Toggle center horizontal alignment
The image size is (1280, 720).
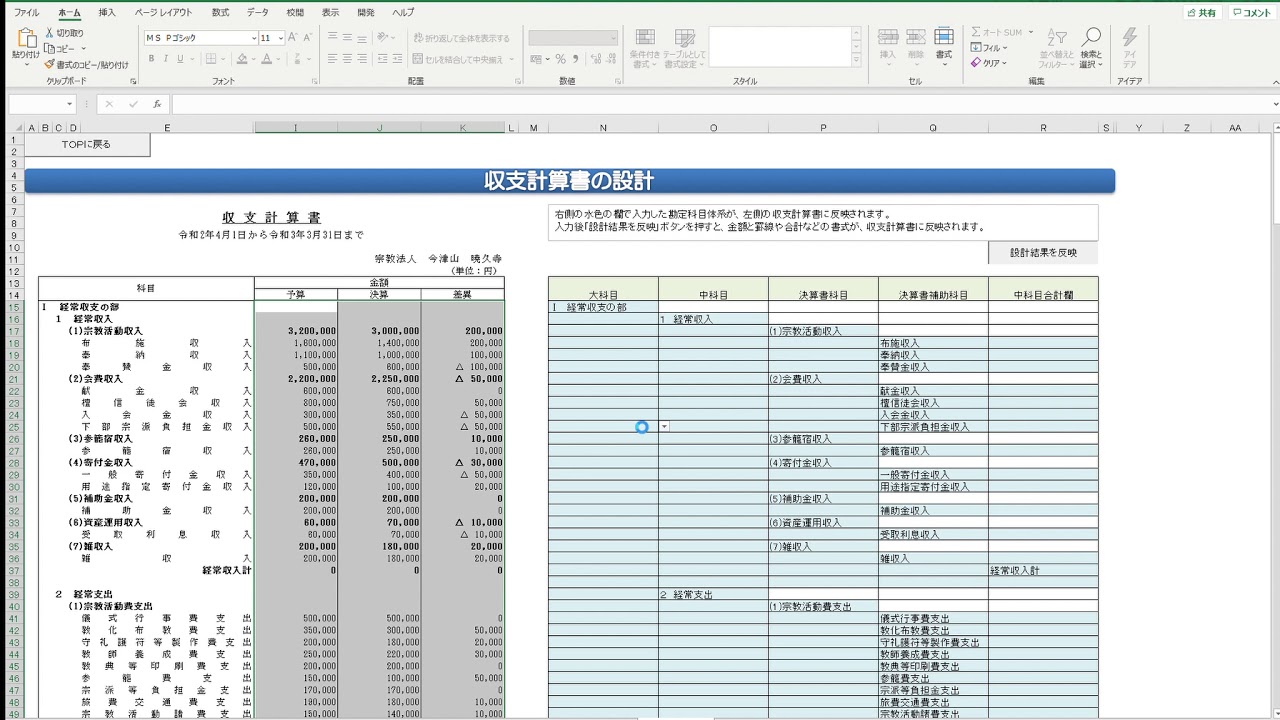(347, 59)
